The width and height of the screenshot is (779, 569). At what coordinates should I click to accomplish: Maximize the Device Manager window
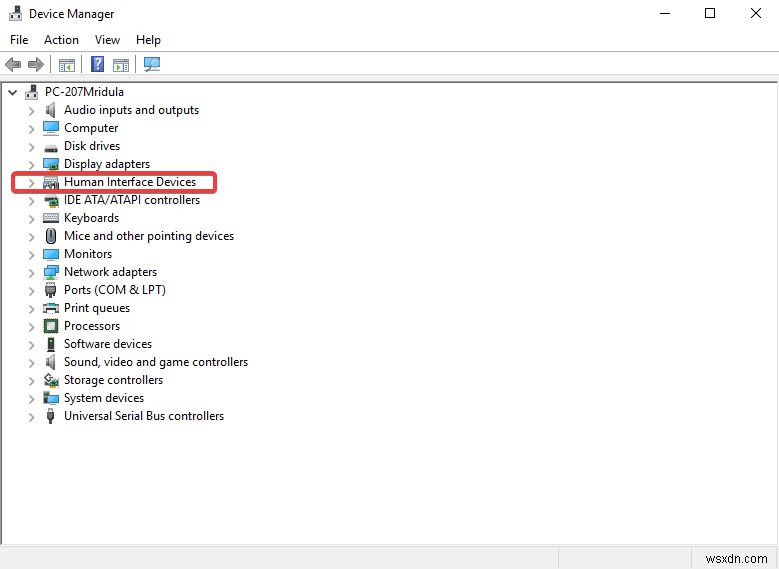[x=710, y=13]
